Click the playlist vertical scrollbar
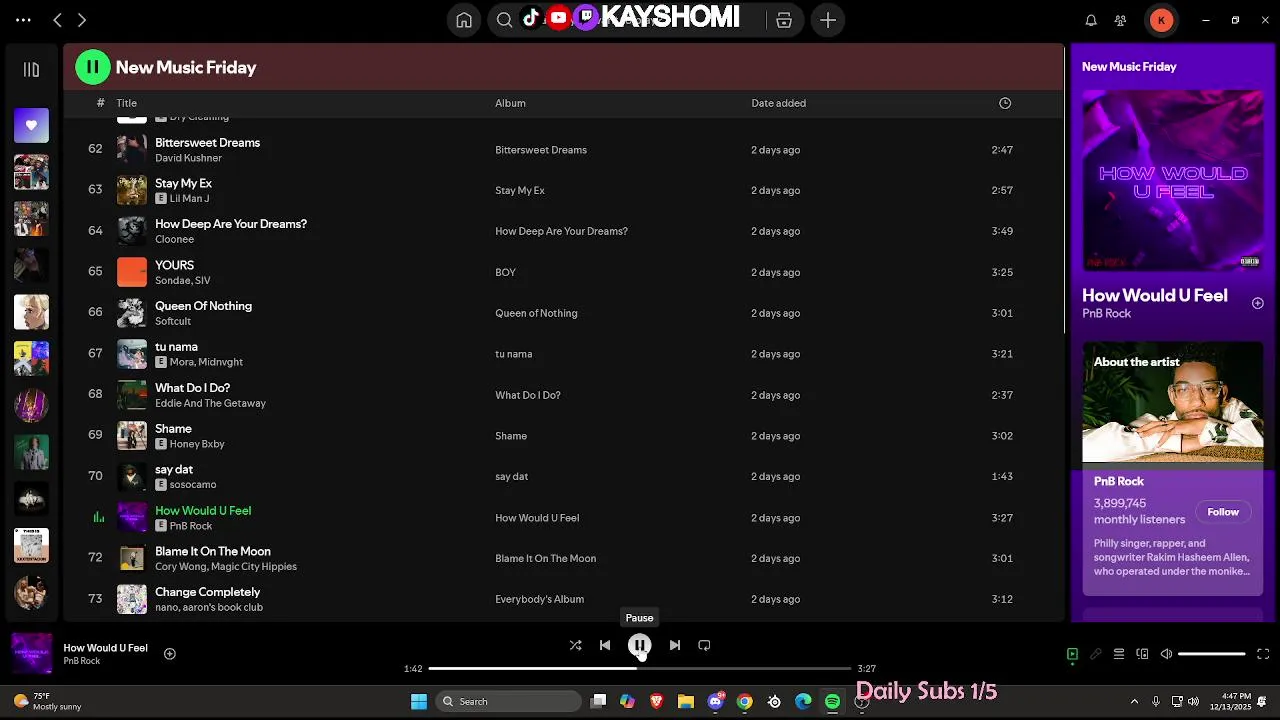1280x720 pixels. pyautogui.click(x=1064, y=190)
